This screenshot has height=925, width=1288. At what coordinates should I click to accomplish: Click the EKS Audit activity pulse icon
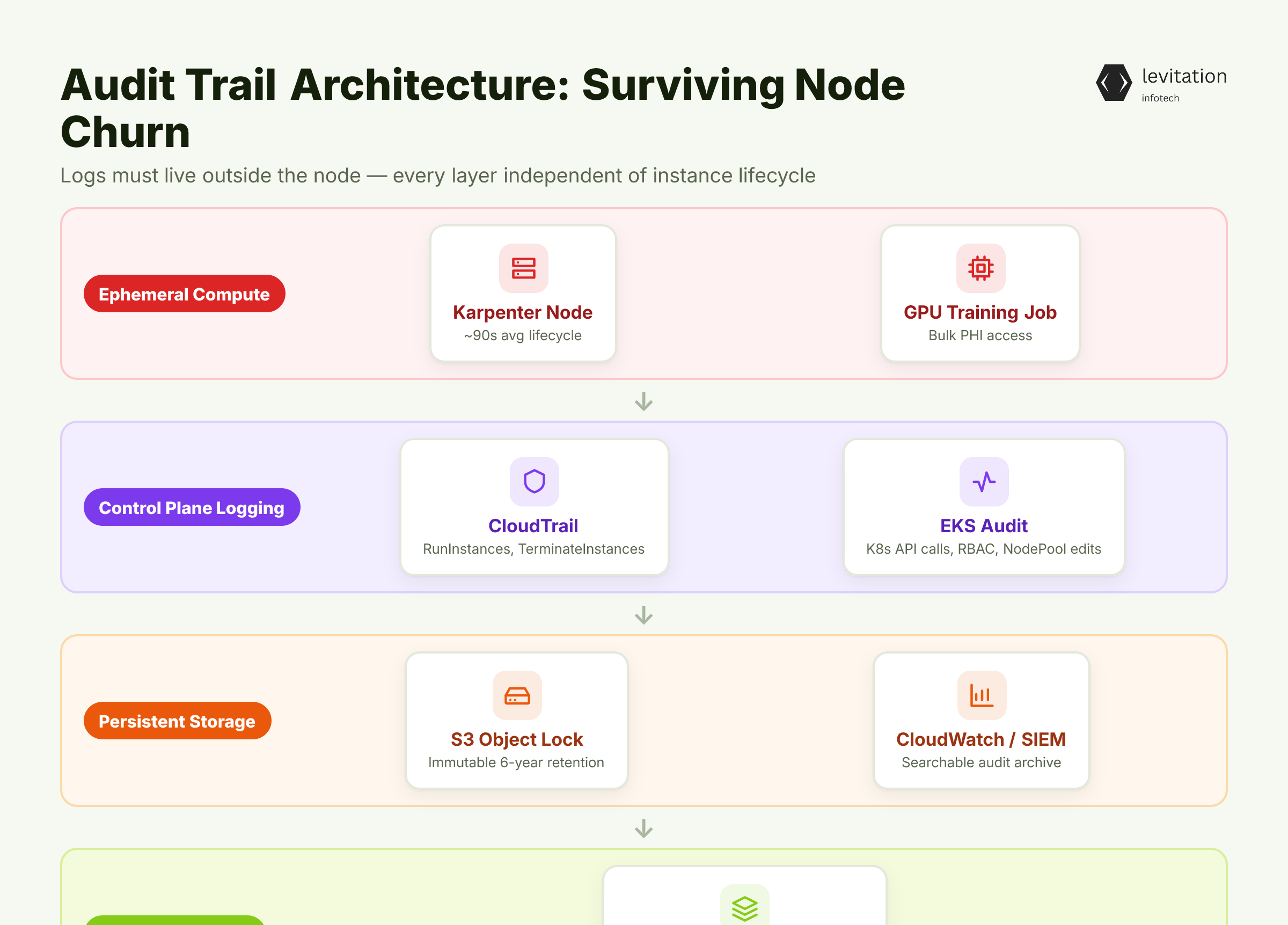(984, 481)
